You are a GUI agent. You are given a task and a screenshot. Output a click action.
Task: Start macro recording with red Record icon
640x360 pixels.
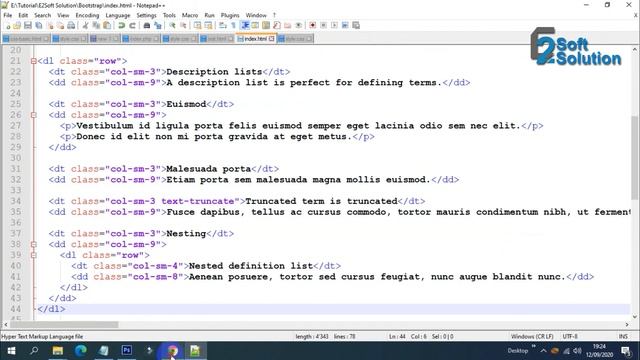click(x=313, y=25)
